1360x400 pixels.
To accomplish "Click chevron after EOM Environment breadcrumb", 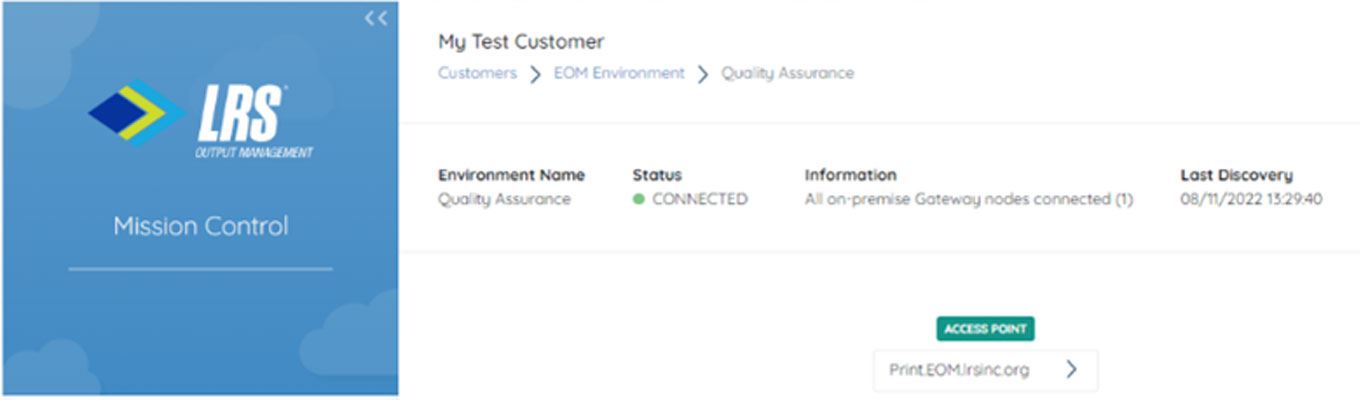I will [x=703, y=74].
